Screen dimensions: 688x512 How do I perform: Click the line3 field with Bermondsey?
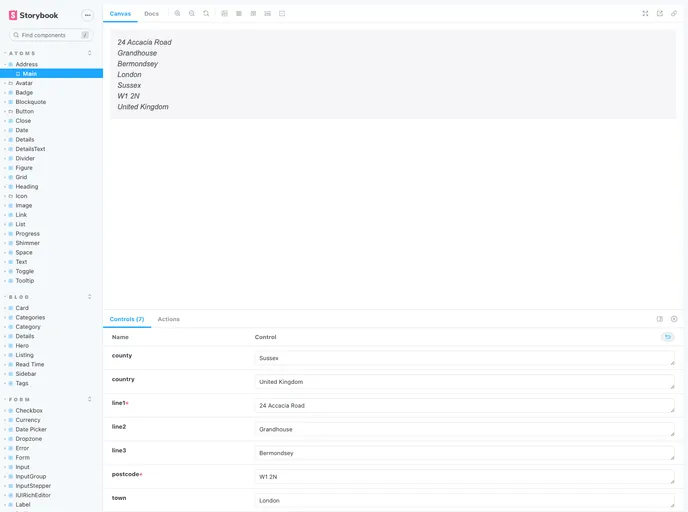464,453
